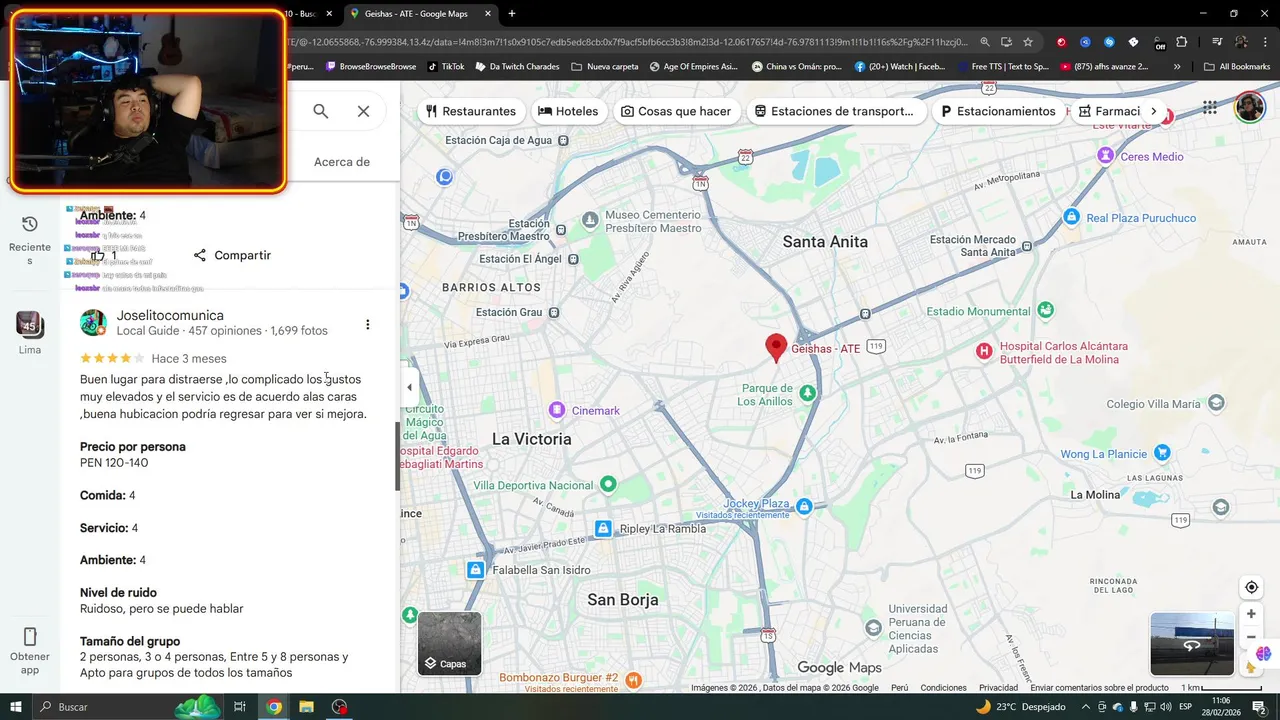The height and width of the screenshot is (720, 1280).
Task: Show Estaciones de transporte on map
Action: pos(834,111)
